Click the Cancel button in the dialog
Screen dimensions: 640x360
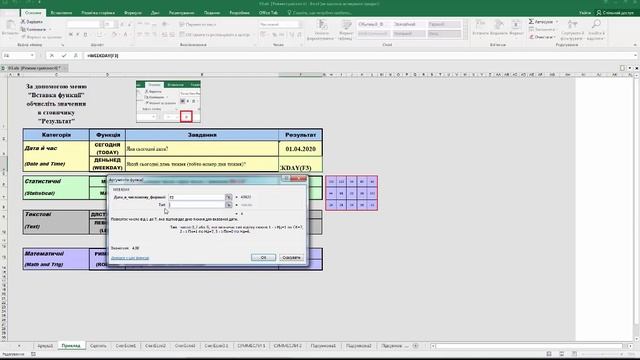[x=291, y=258]
